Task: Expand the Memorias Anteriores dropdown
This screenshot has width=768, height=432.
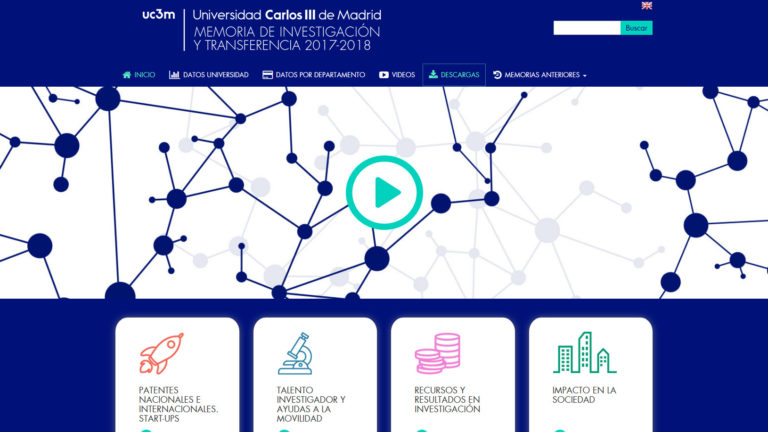Action: [x=540, y=75]
